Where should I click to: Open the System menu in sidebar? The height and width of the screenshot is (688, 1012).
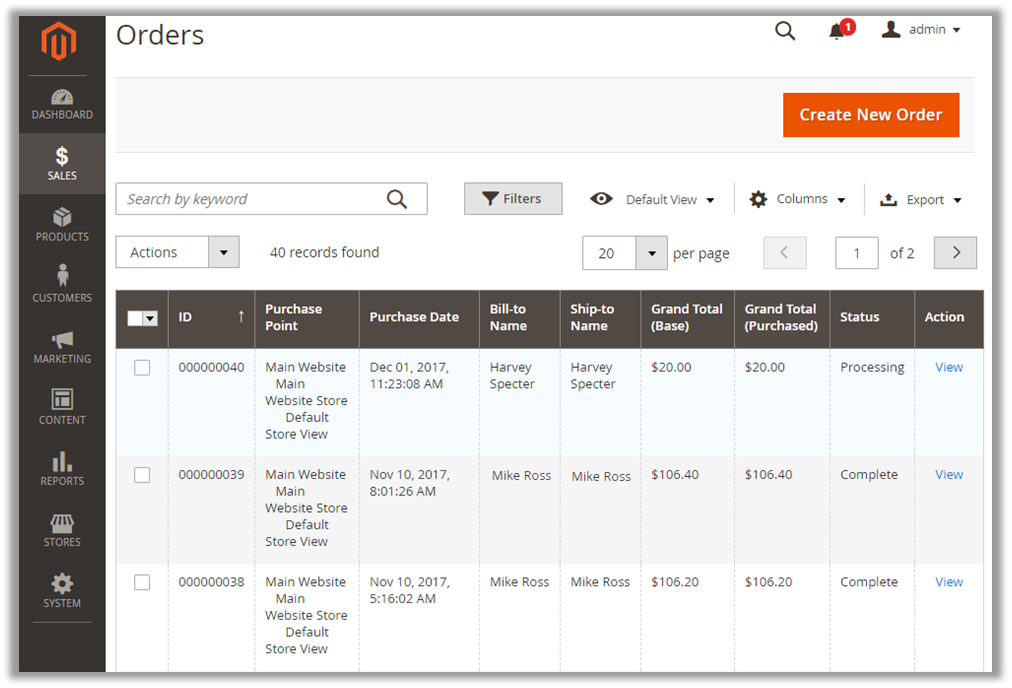[x=62, y=590]
